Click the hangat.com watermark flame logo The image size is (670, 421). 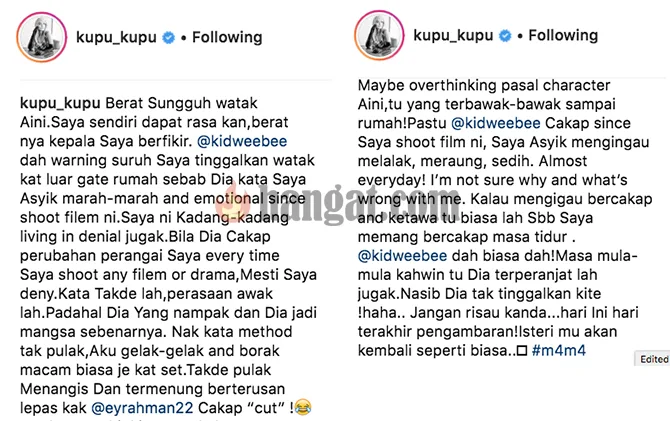click(231, 205)
